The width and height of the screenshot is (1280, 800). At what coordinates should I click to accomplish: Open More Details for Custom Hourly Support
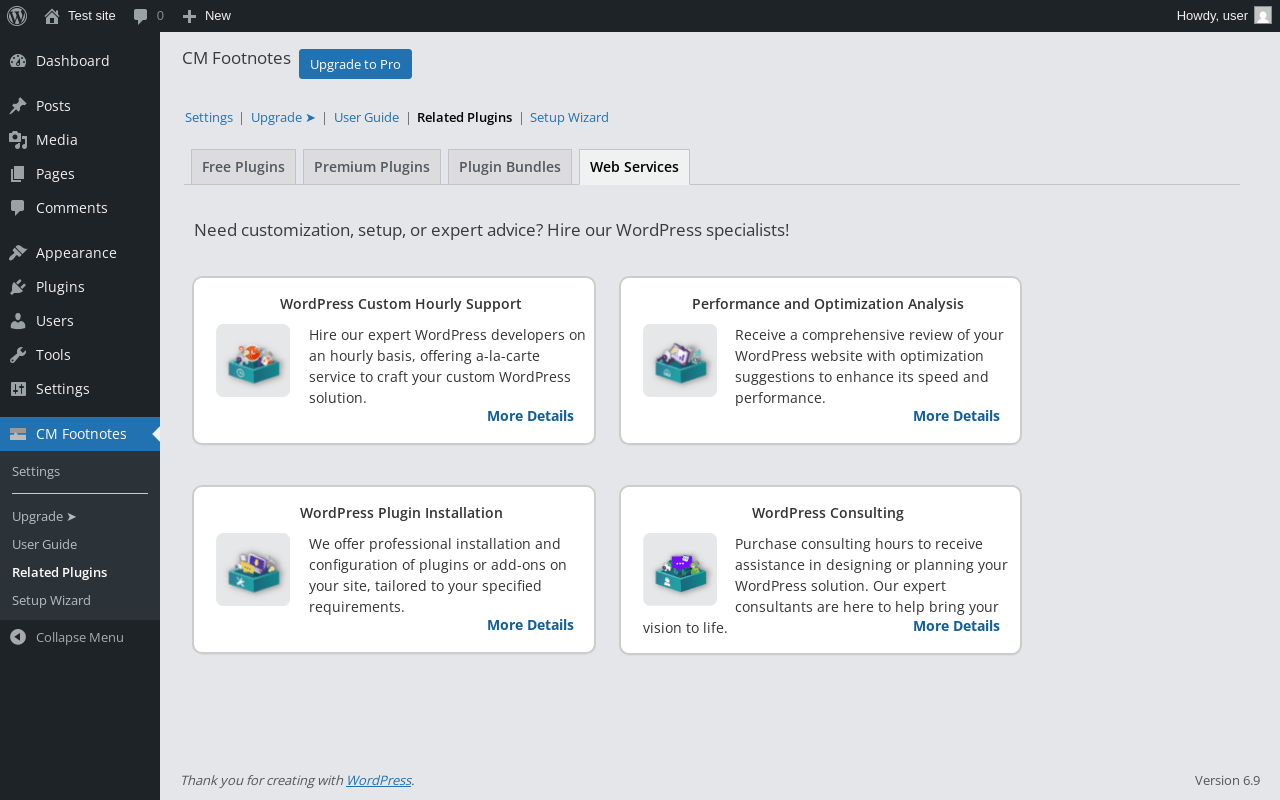530,416
